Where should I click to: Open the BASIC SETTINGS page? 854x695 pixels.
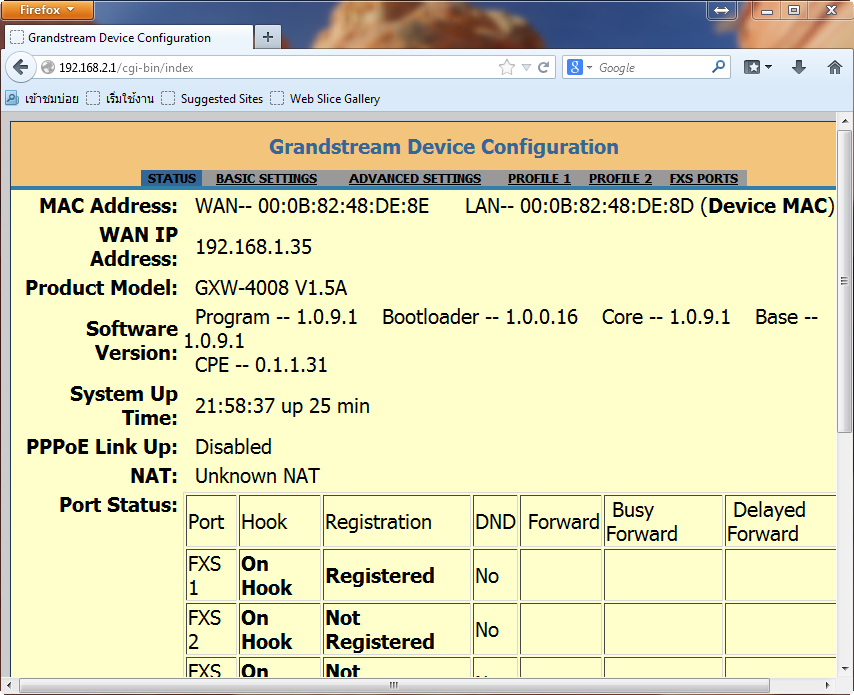click(266, 179)
